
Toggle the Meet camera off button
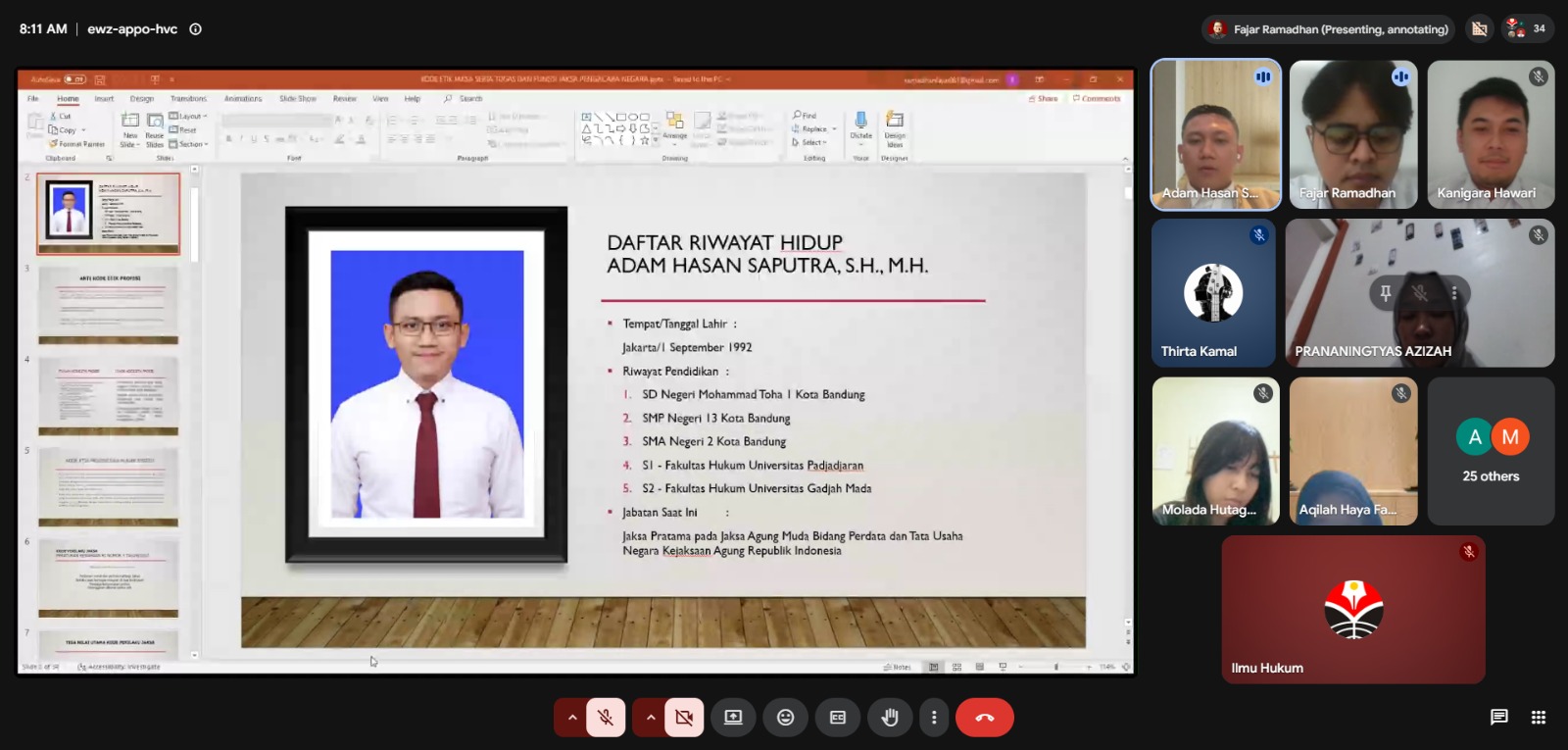click(x=684, y=718)
